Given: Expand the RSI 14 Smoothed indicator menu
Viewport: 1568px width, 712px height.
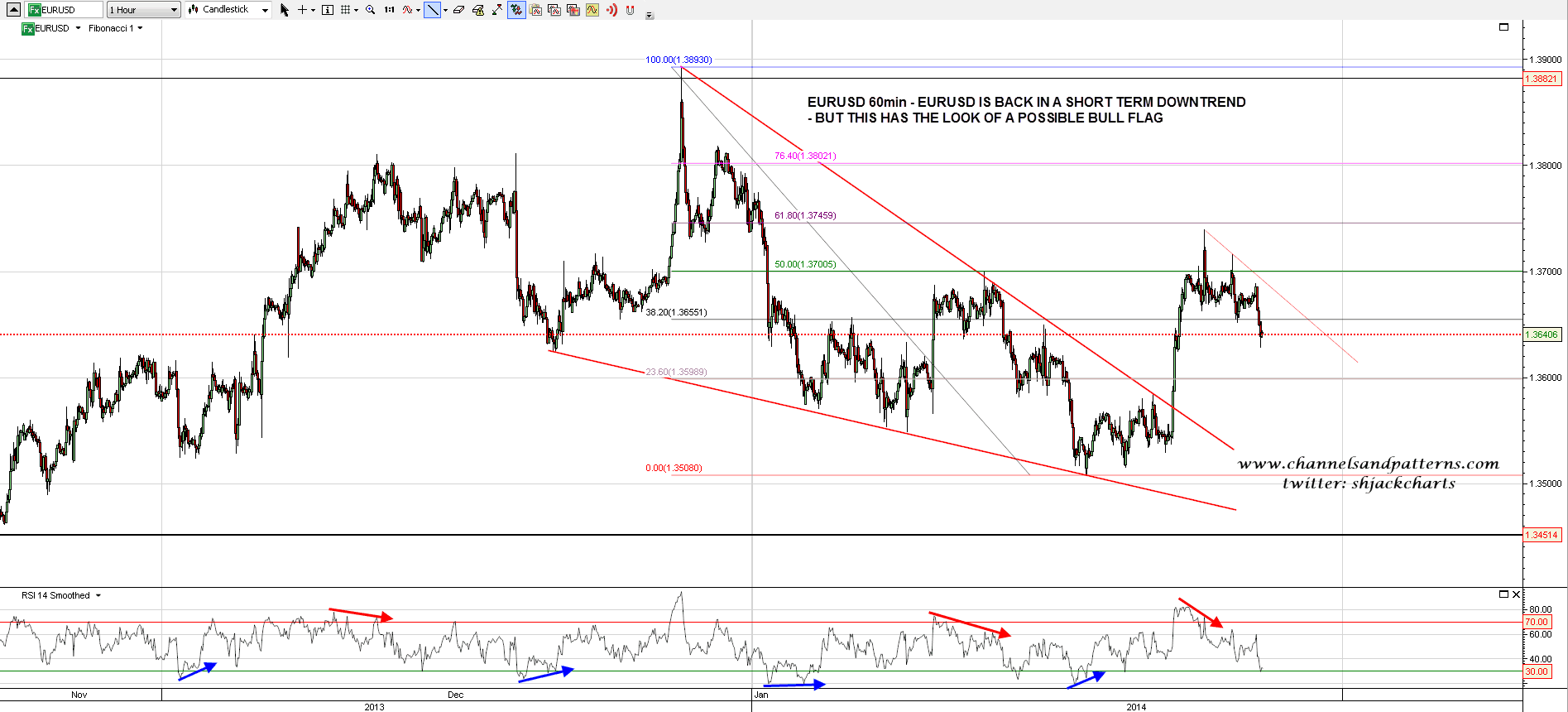Looking at the screenshot, I should pos(98,595).
